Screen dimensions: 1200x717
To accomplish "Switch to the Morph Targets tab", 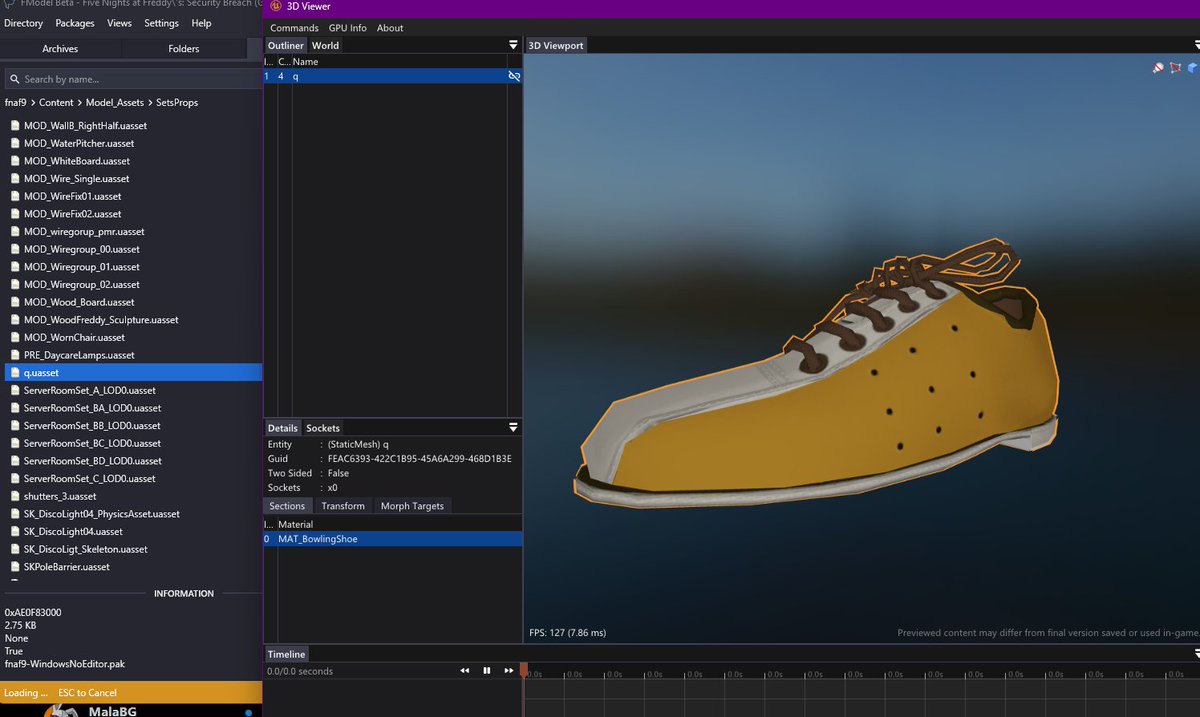I will click(x=412, y=506).
